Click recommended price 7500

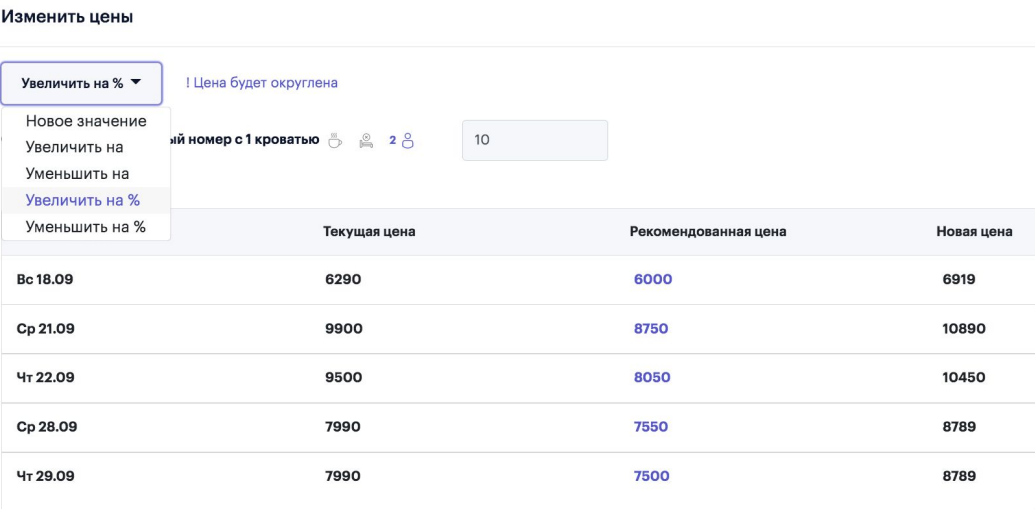point(652,476)
